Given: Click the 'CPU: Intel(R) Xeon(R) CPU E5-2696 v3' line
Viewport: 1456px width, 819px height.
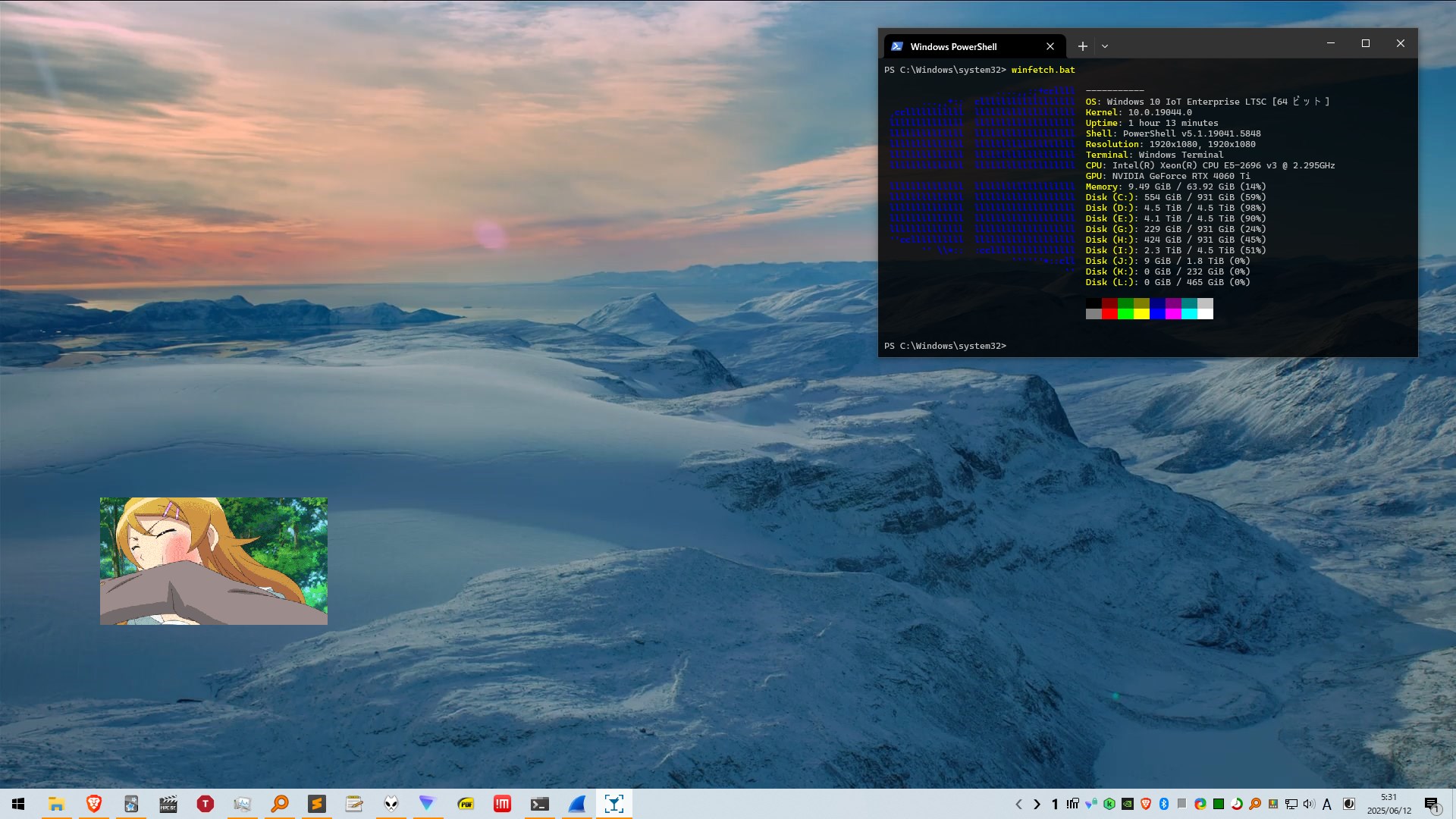Looking at the screenshot, I should [x=1210, y=165].
